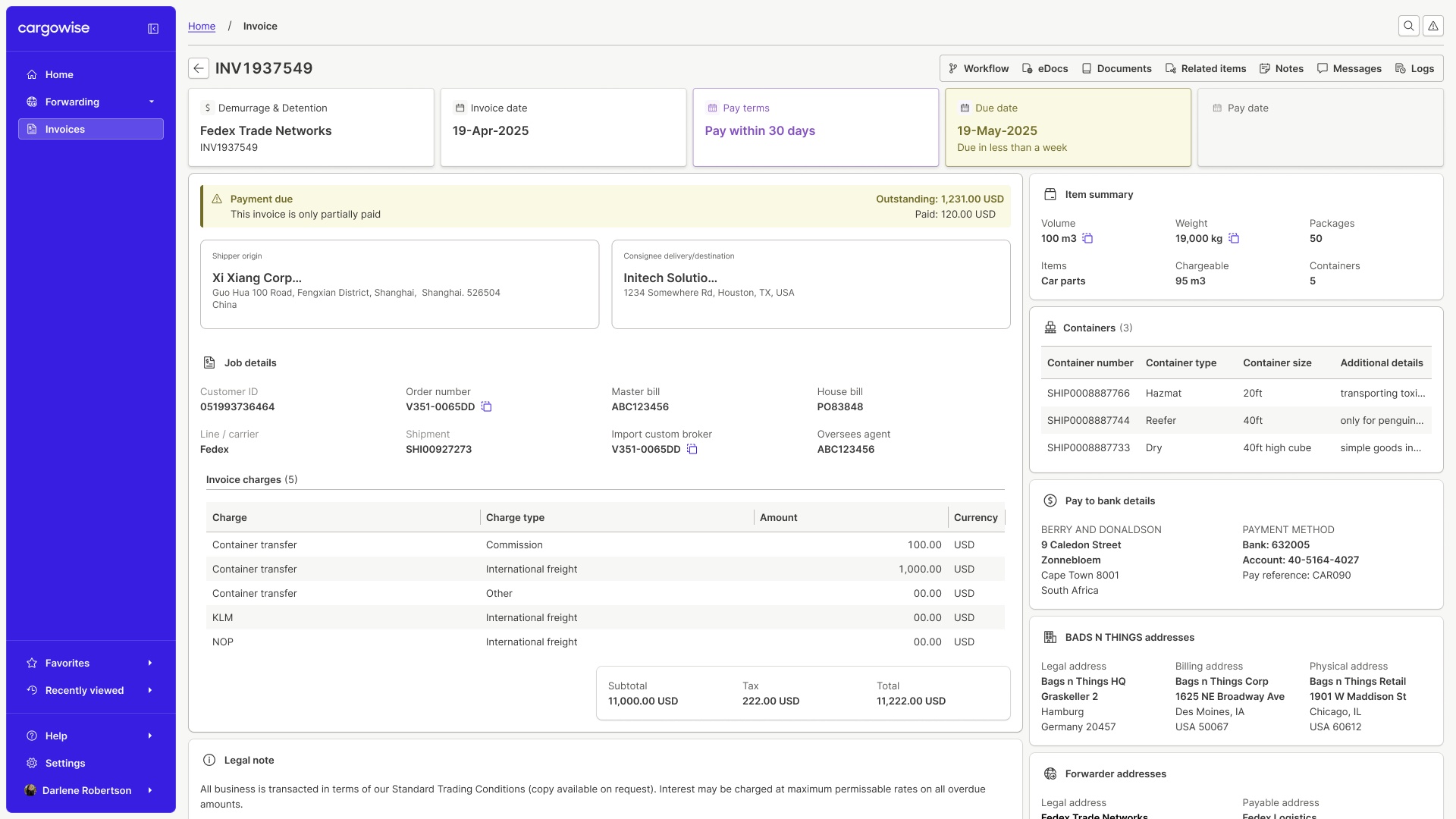Open the alerts warning icon

click(x=1433, y=26)
